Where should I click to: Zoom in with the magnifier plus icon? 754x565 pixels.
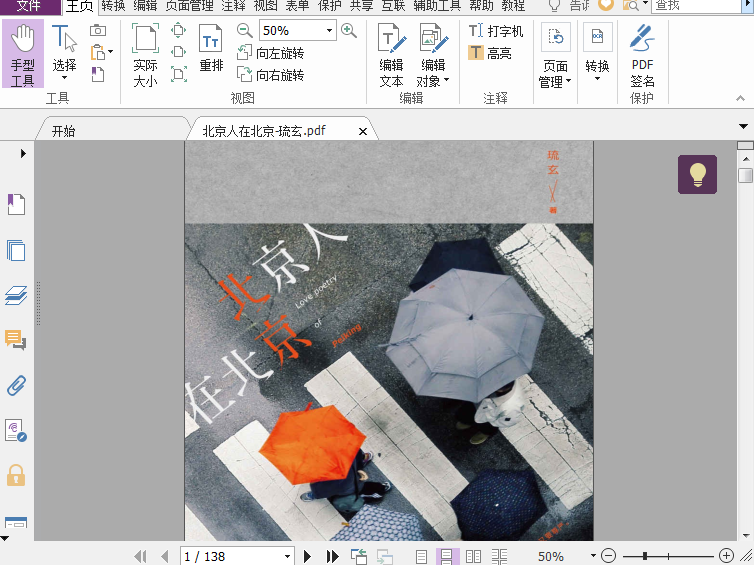[x=349, y=31]
